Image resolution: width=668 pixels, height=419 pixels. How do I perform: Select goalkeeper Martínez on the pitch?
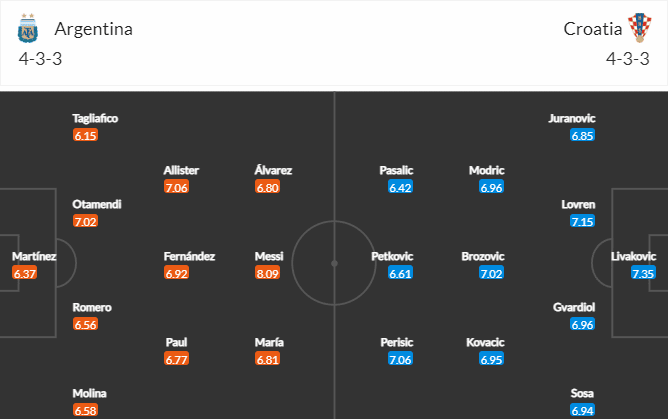coord(34,256)
